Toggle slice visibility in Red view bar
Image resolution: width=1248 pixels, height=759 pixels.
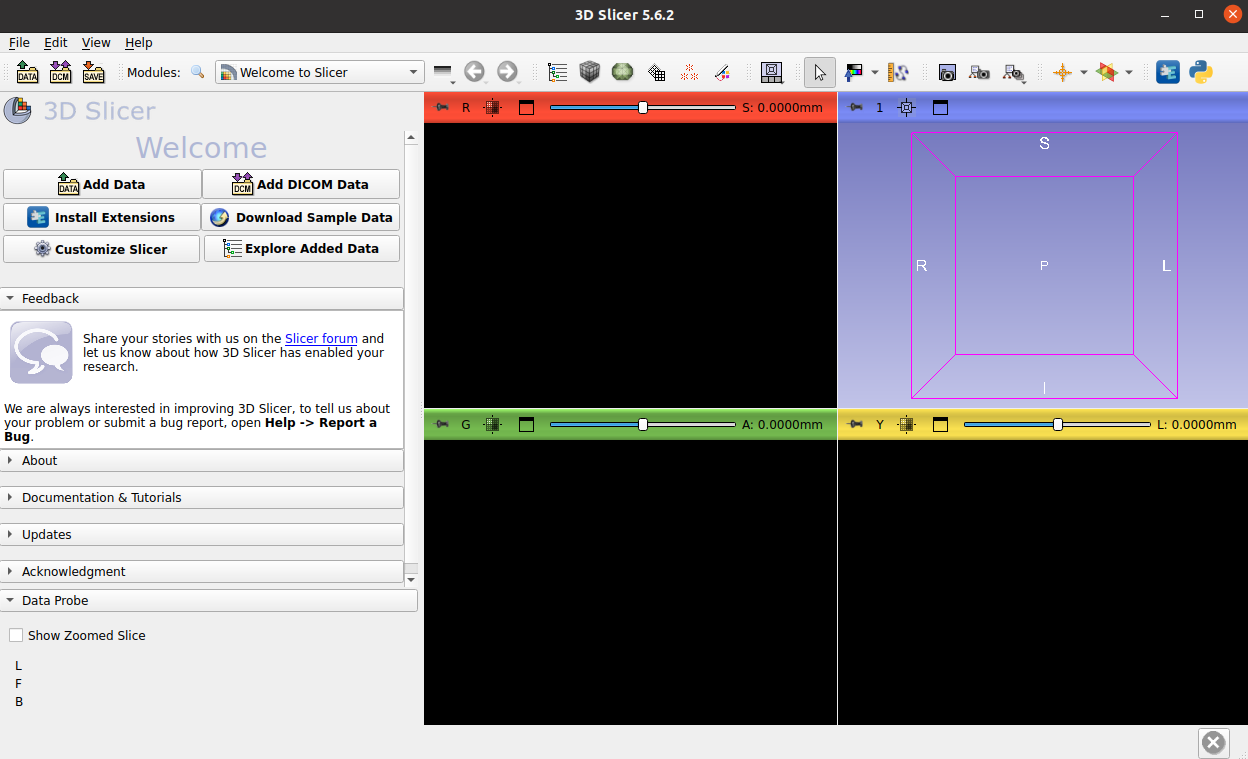pyautogui.click(x=492, y=107)
